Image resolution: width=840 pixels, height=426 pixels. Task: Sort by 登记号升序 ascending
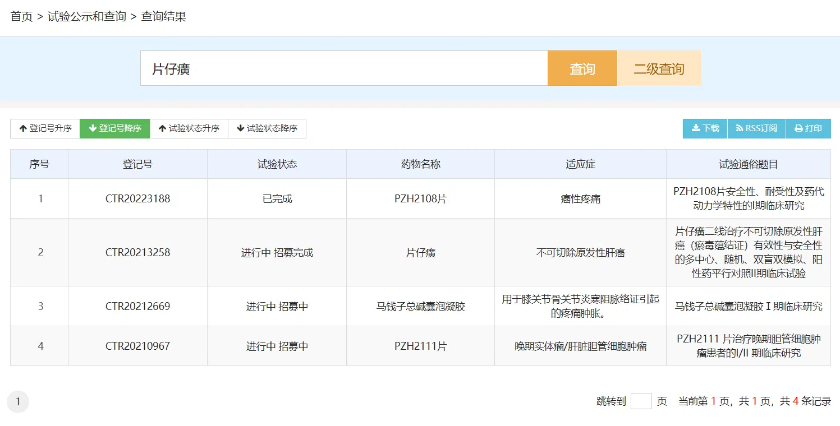(x=45, y=129)
